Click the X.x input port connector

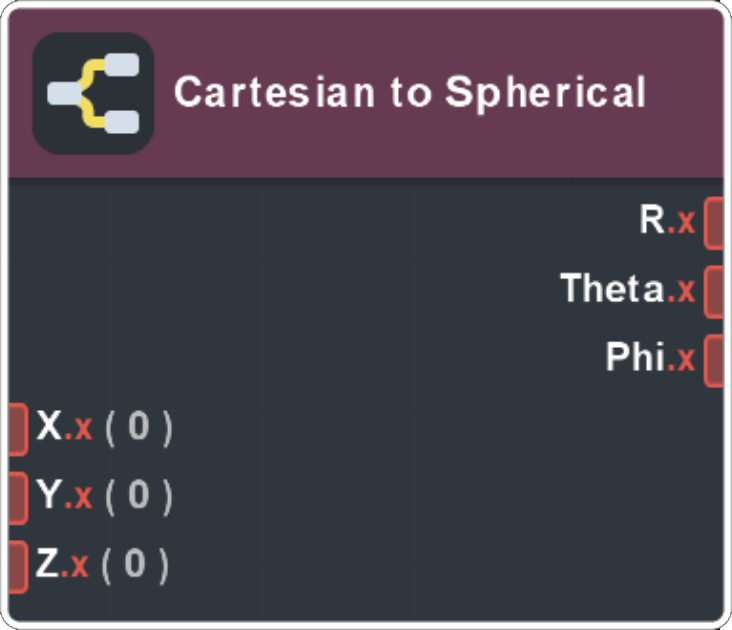18,428
